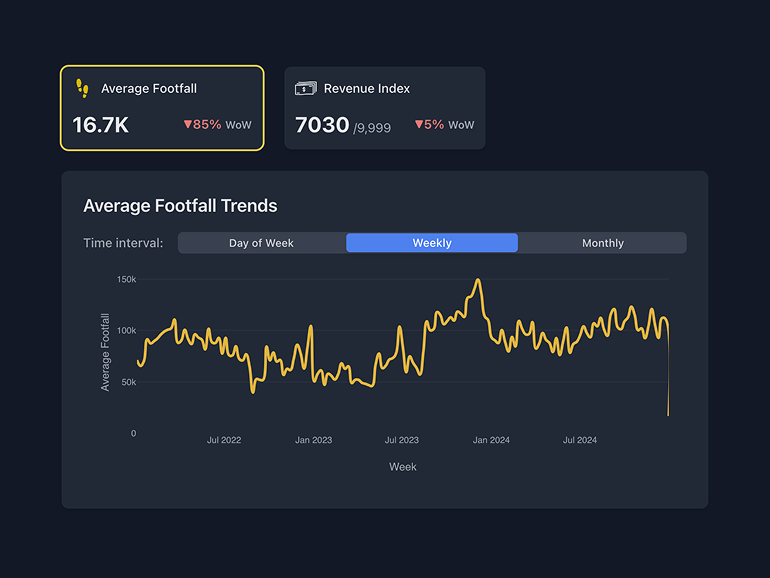Click the 50k y-axis label
This screenshot has height=578, width=770.
pyautogui.click(x=129, y=382)
